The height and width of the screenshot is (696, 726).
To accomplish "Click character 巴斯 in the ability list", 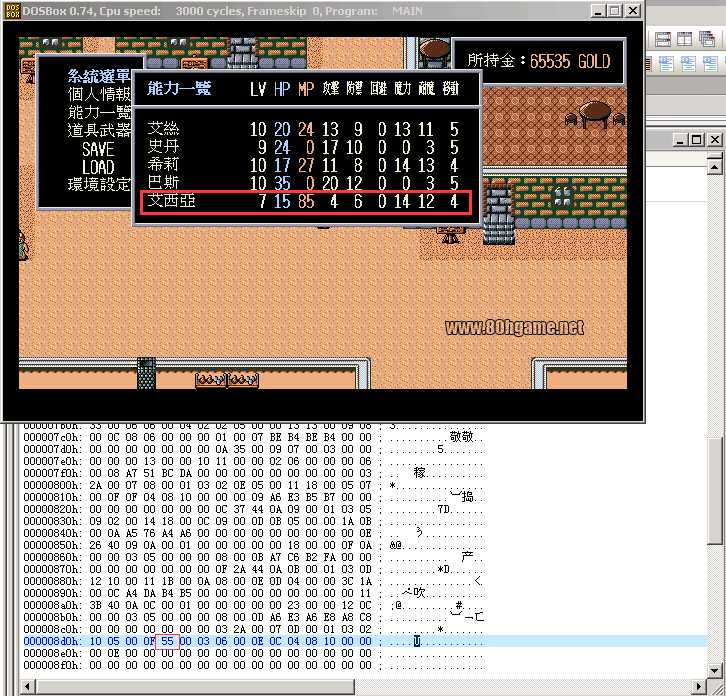I will 163,182.
